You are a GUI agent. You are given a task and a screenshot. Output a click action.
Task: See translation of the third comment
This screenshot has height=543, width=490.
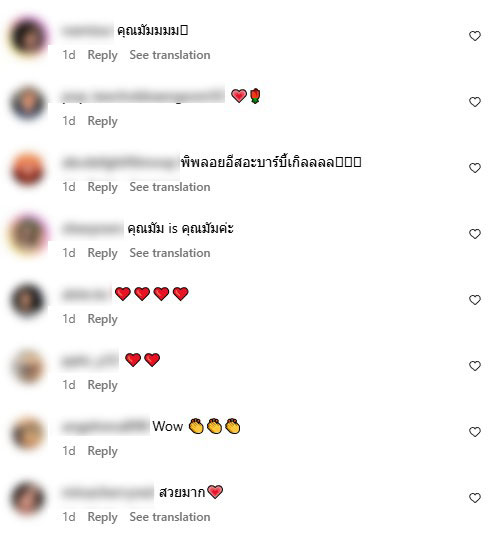pos(170,187)
